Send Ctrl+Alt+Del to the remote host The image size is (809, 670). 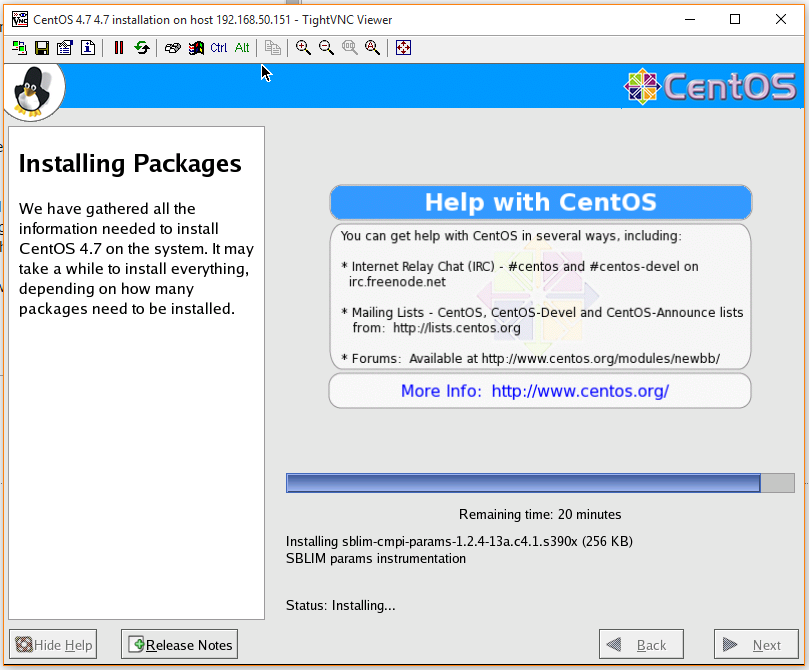click(172, 48)
